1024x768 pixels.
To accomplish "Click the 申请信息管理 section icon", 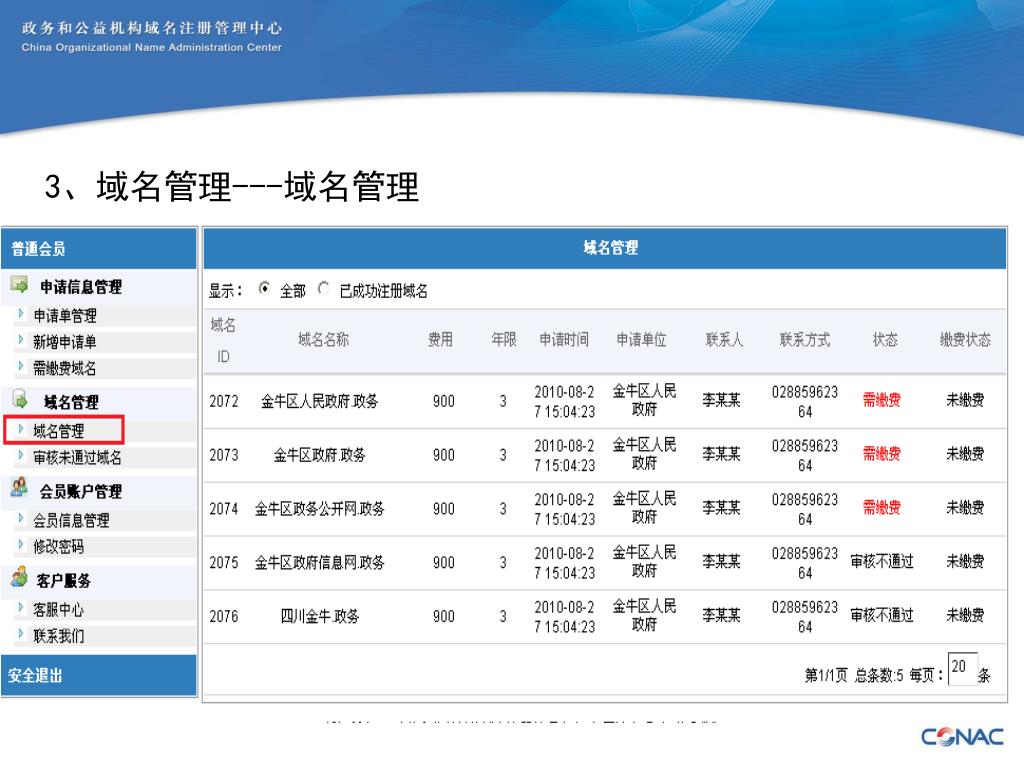I will pyautogui.click(x=20, y=285).
